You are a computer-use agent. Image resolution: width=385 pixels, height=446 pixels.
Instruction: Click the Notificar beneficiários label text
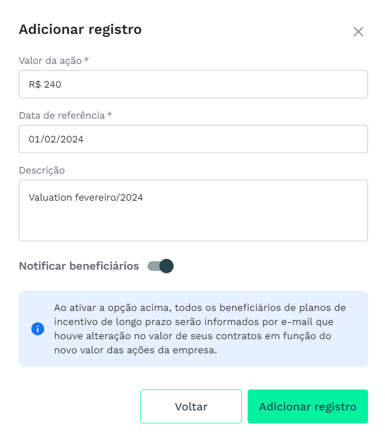point(79,266)
